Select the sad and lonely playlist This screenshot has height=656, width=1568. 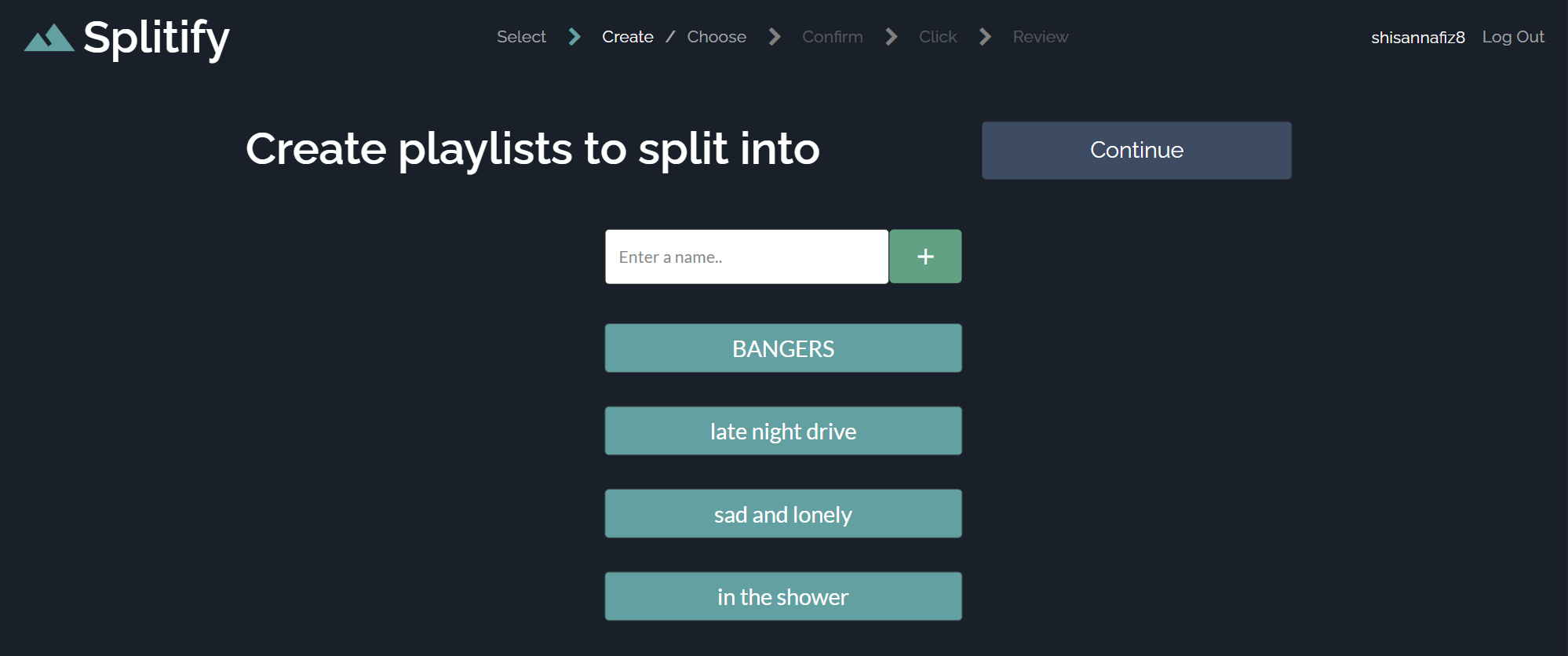point(782,514)
